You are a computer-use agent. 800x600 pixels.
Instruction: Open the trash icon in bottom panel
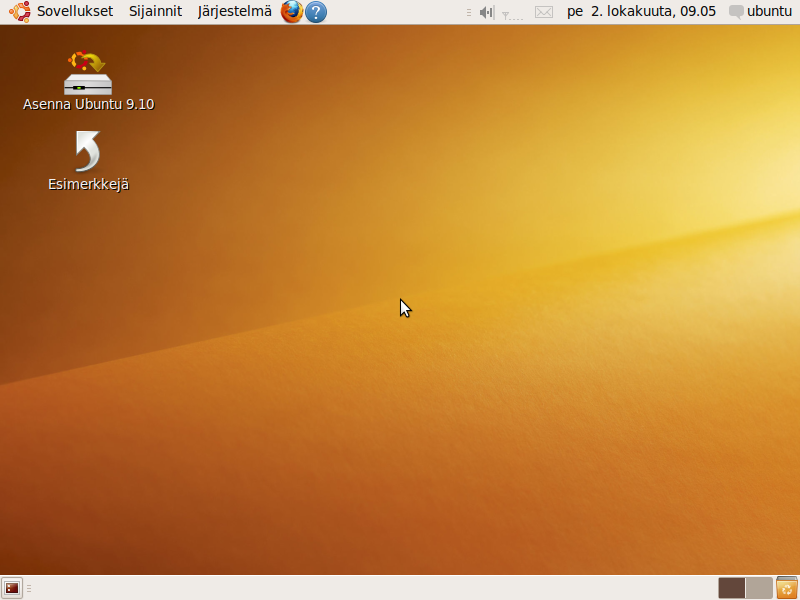click(x=786, y=588)
